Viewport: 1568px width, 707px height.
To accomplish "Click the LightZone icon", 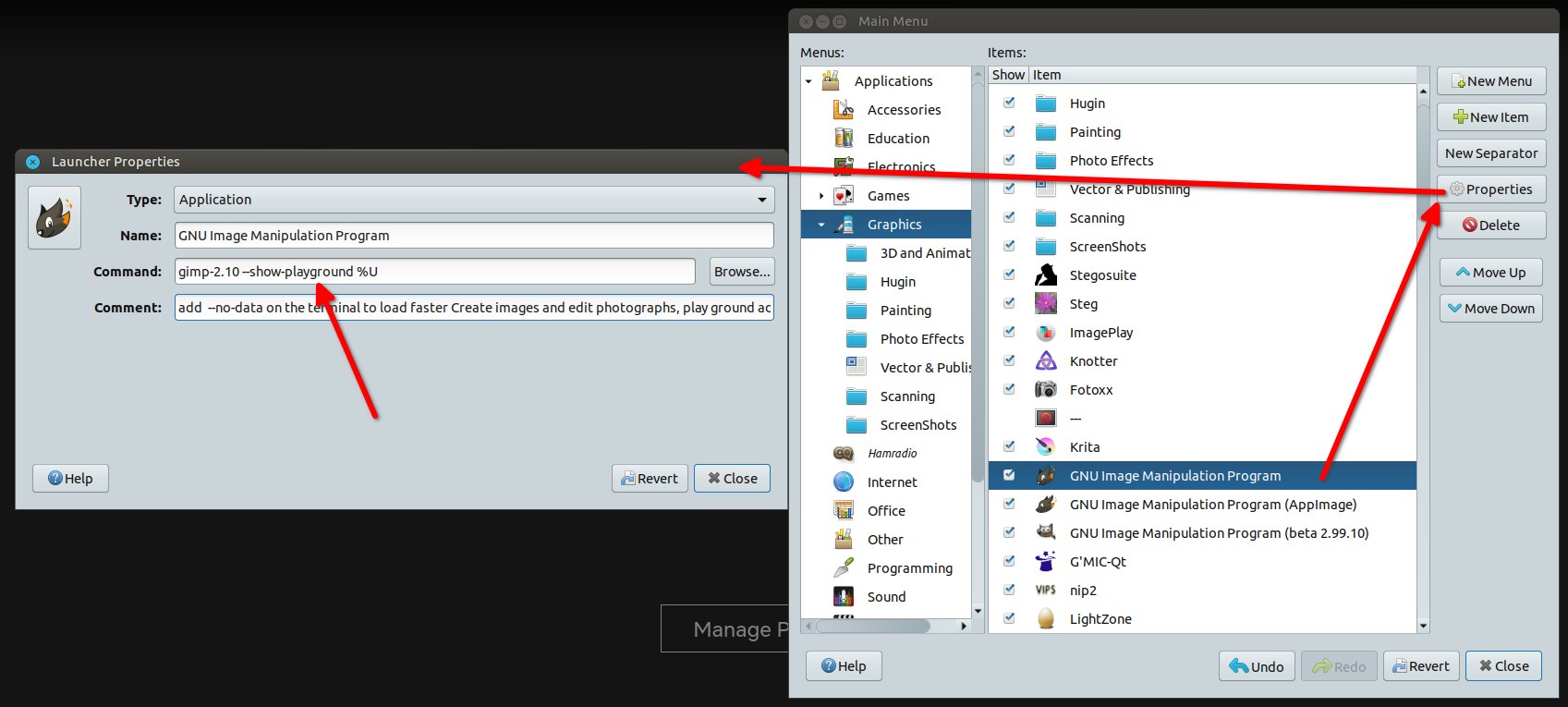I will tap(1046, 619).
